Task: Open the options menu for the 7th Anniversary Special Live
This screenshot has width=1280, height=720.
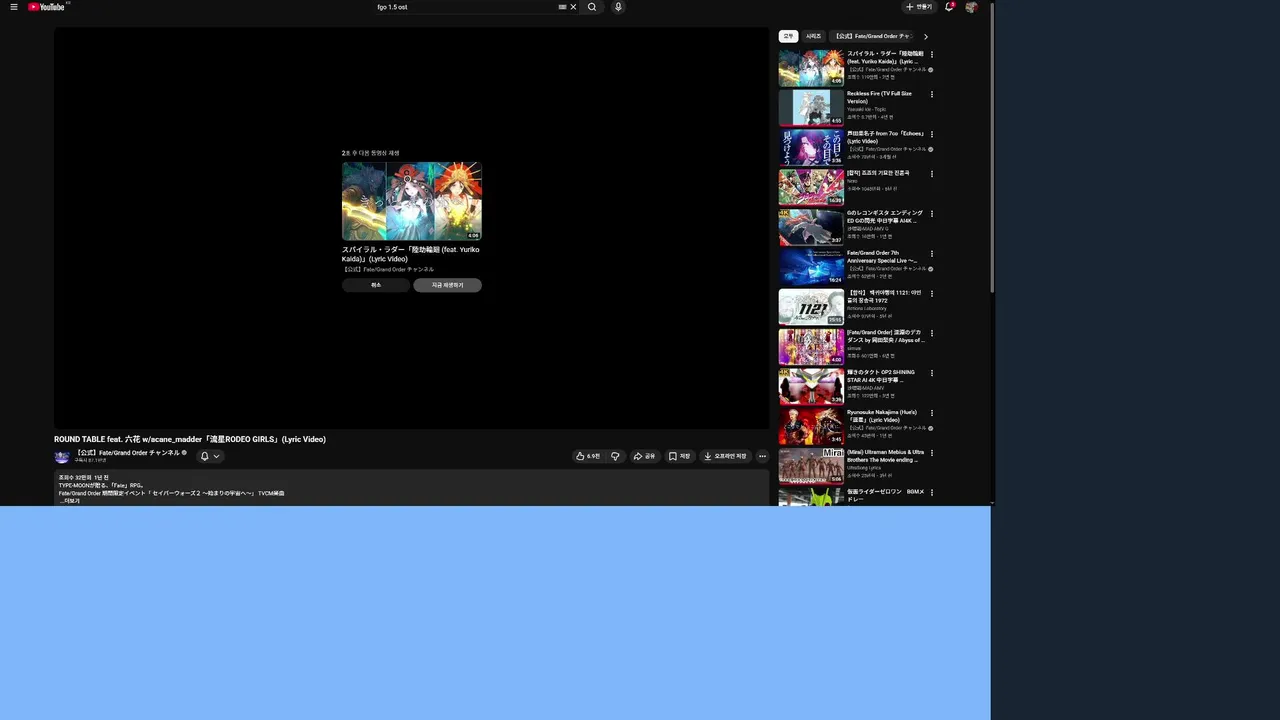Action: click(x=932, y=254)
